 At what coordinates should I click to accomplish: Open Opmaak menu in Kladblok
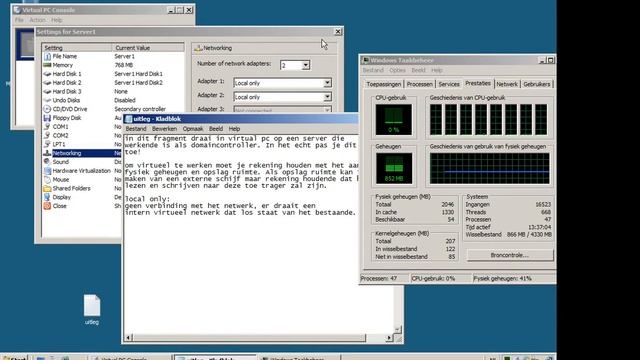(x=193, y=129)
